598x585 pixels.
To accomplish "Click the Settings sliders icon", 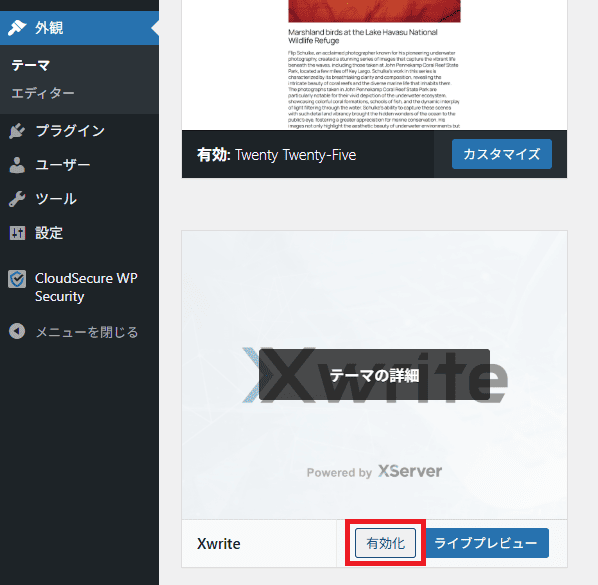I will point(17,233).
